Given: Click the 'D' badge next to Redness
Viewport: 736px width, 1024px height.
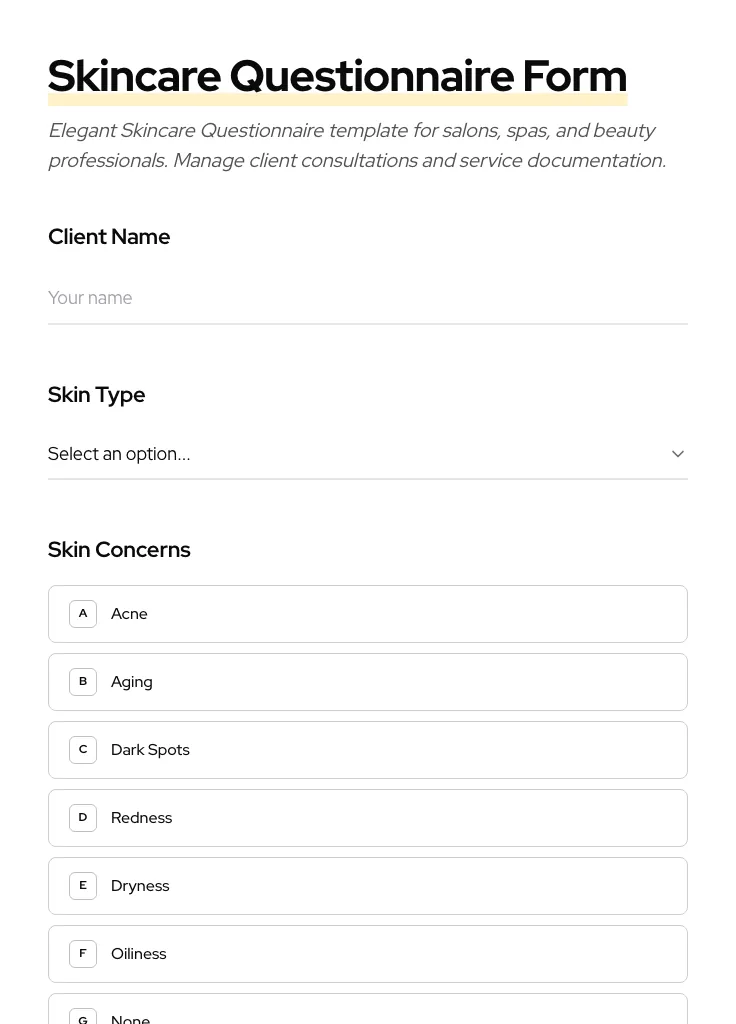Looking at the screenshot, I should [x=83, y=817].
